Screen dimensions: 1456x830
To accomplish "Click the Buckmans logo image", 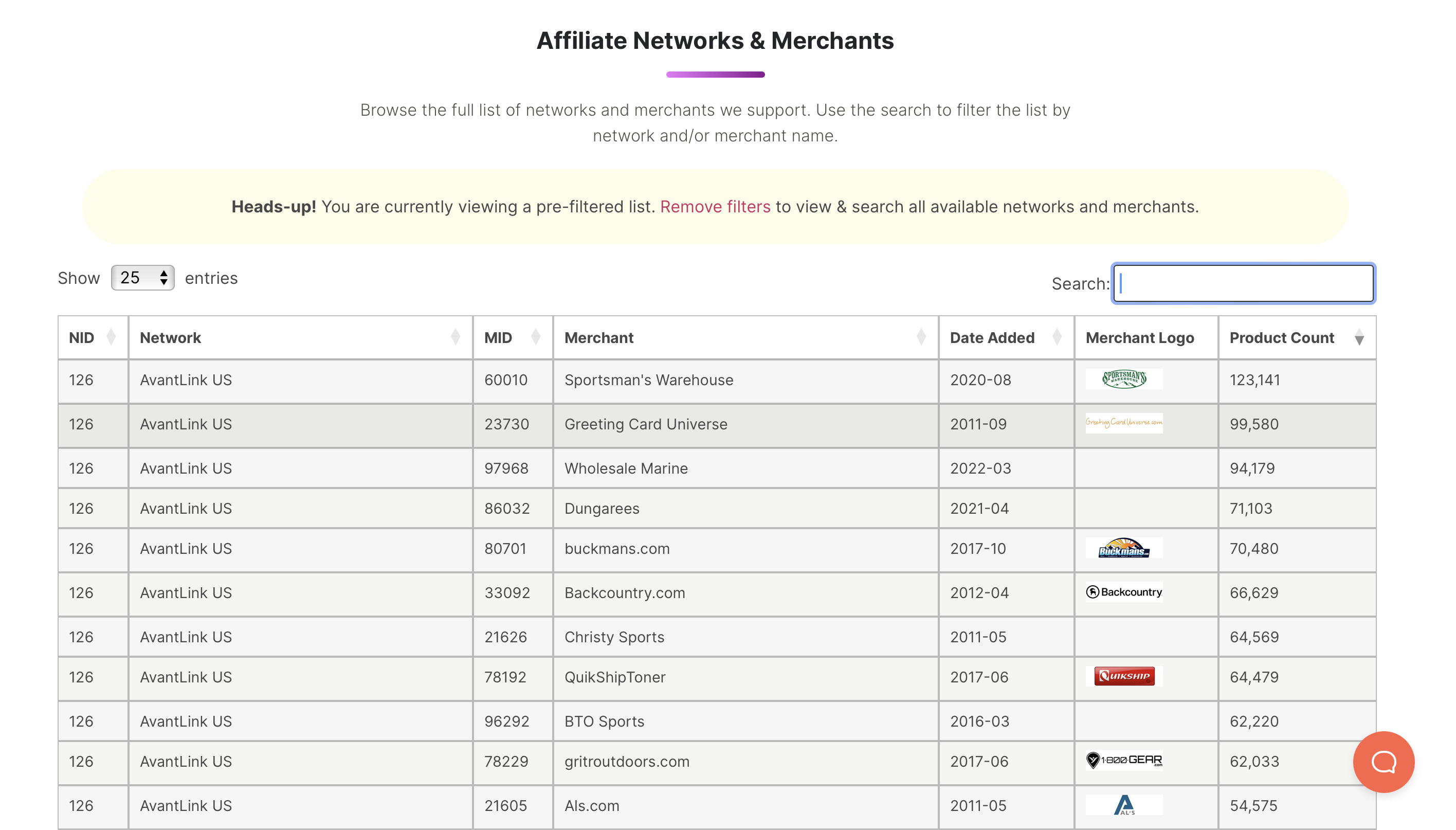I will tap(1124, 548).
